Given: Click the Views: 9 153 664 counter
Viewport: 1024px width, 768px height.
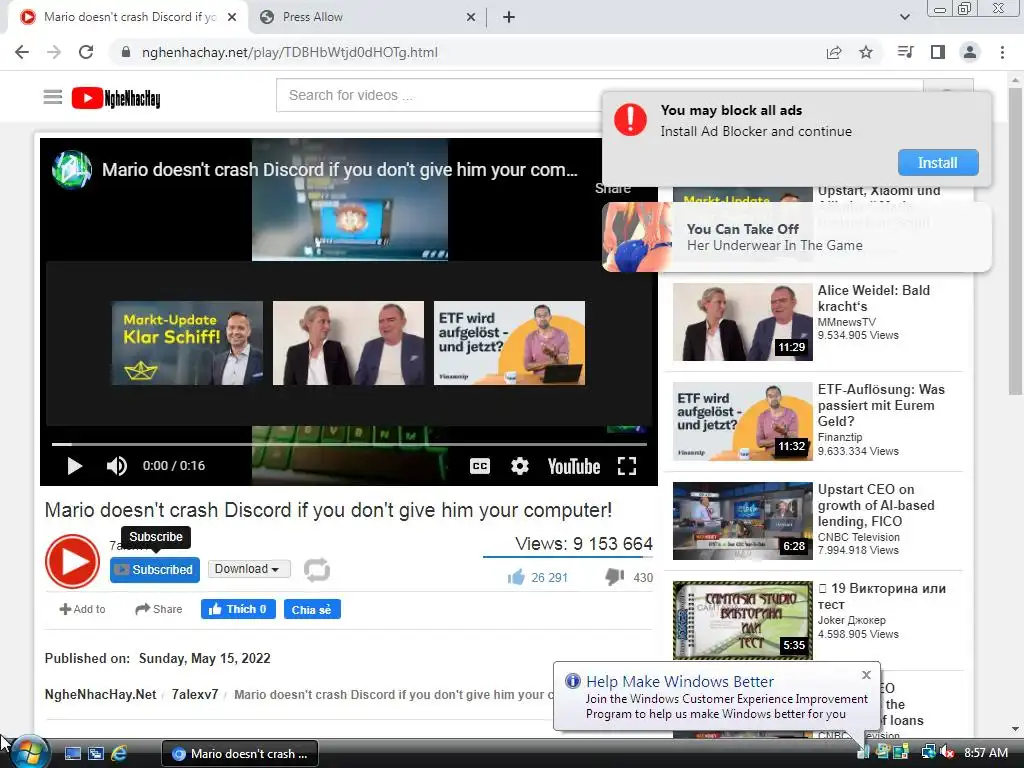Looking at the screenshot, I should click(x=584, y=543).
